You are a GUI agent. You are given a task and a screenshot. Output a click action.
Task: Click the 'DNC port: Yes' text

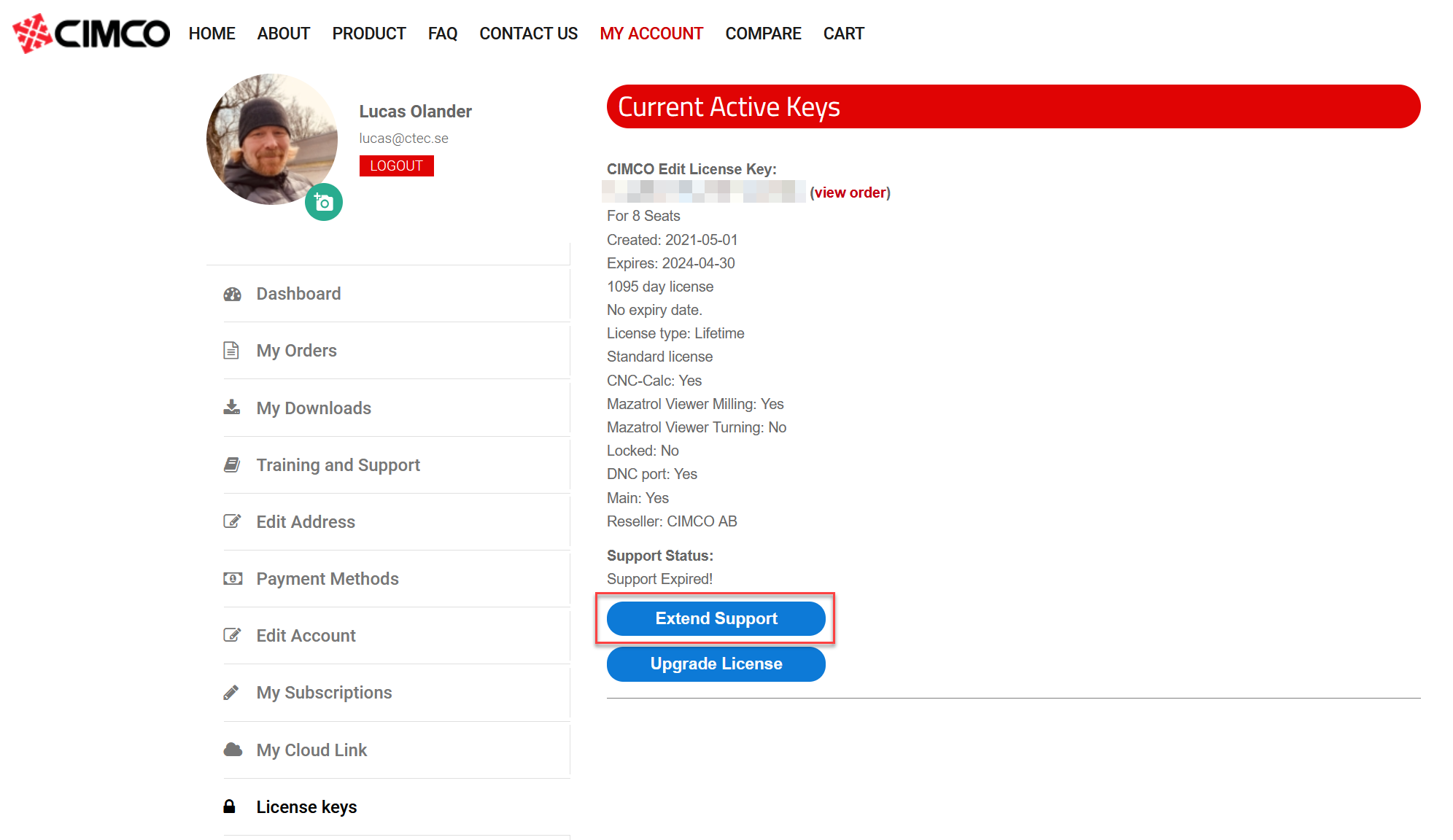point(652,474)
